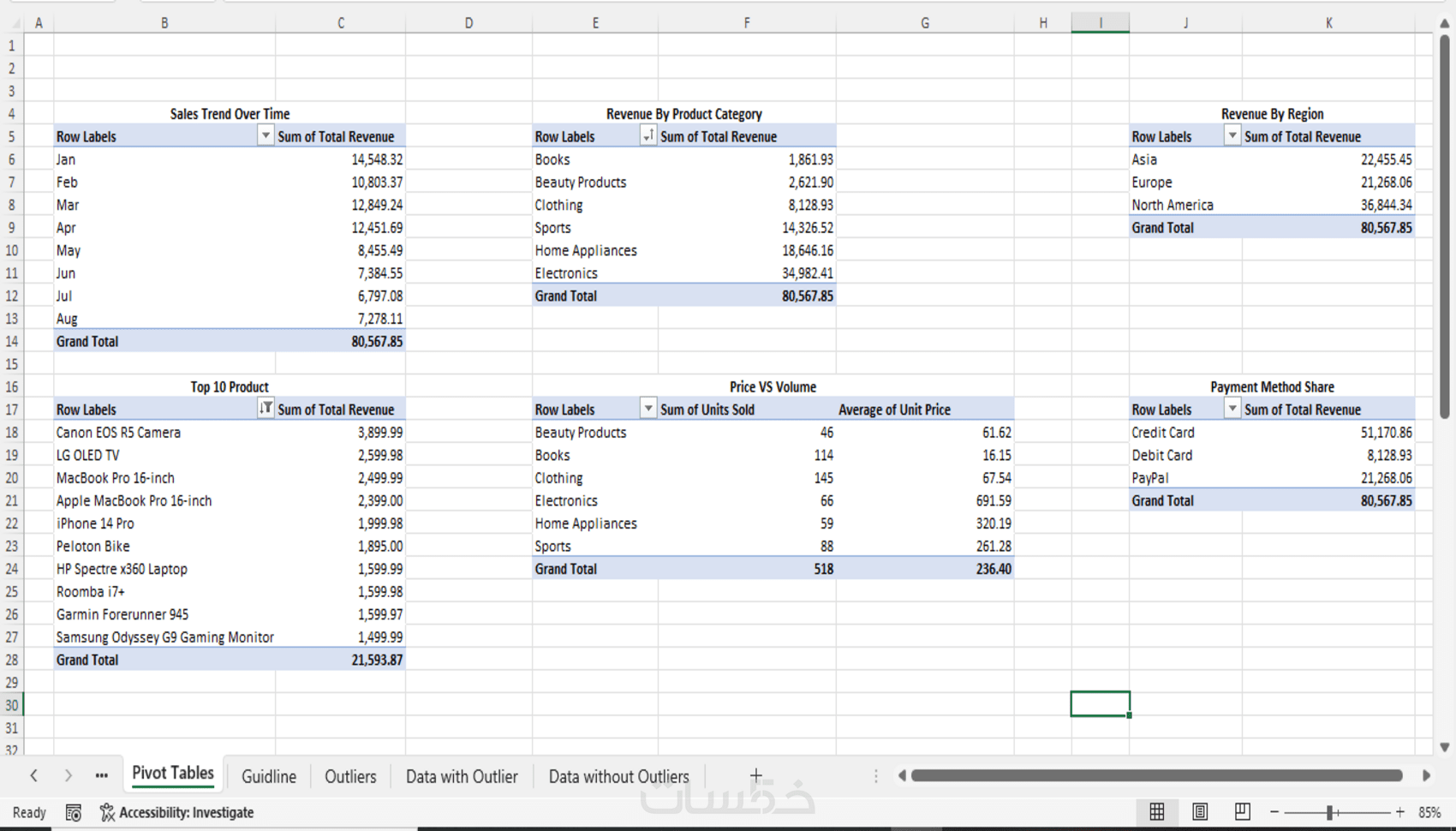
Task: Click the Average of Unit Price header
Action: (925, 409)
